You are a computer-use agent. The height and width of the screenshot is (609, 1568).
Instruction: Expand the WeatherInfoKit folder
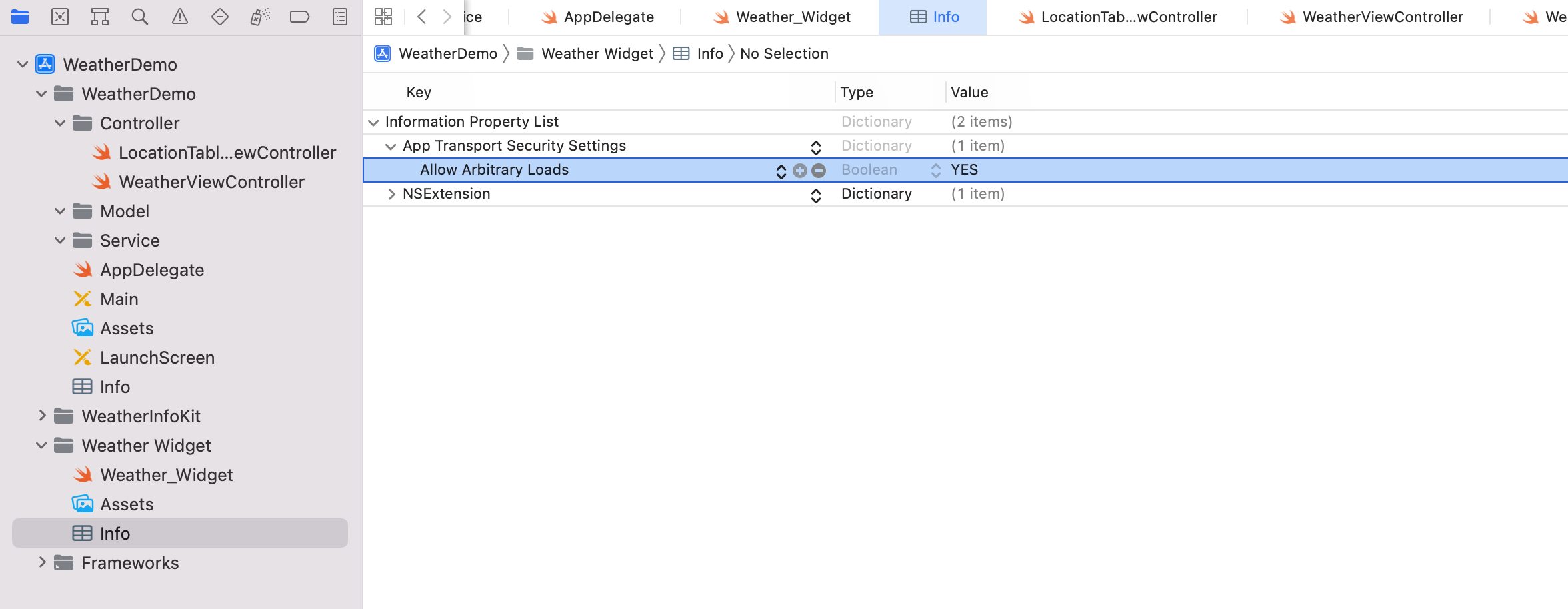42,416
